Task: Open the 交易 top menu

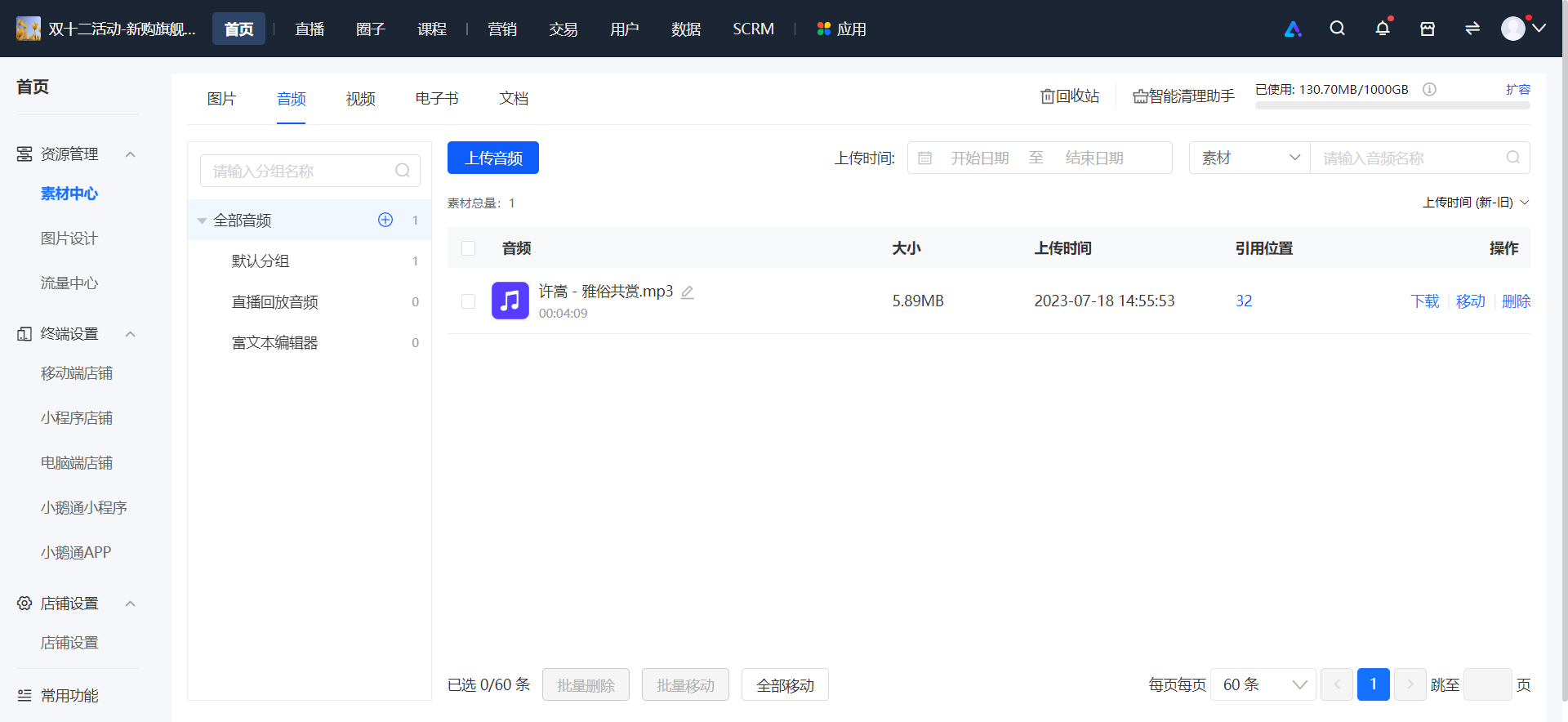Action: click(x=563, y=29)
